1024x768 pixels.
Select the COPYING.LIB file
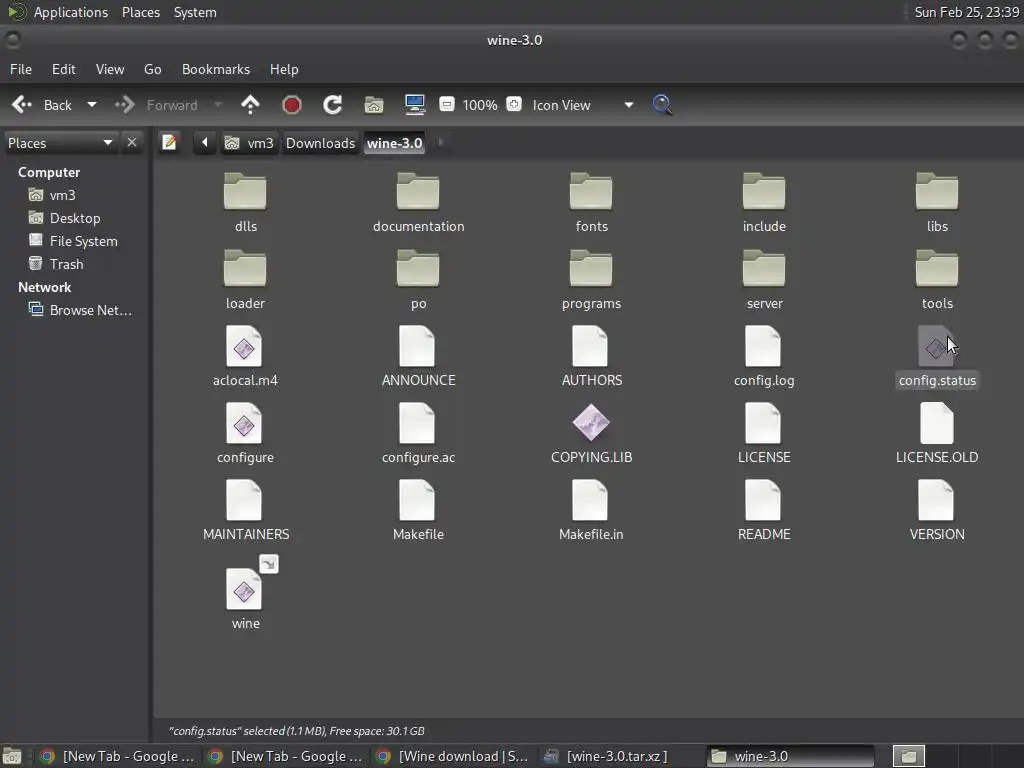591,434
